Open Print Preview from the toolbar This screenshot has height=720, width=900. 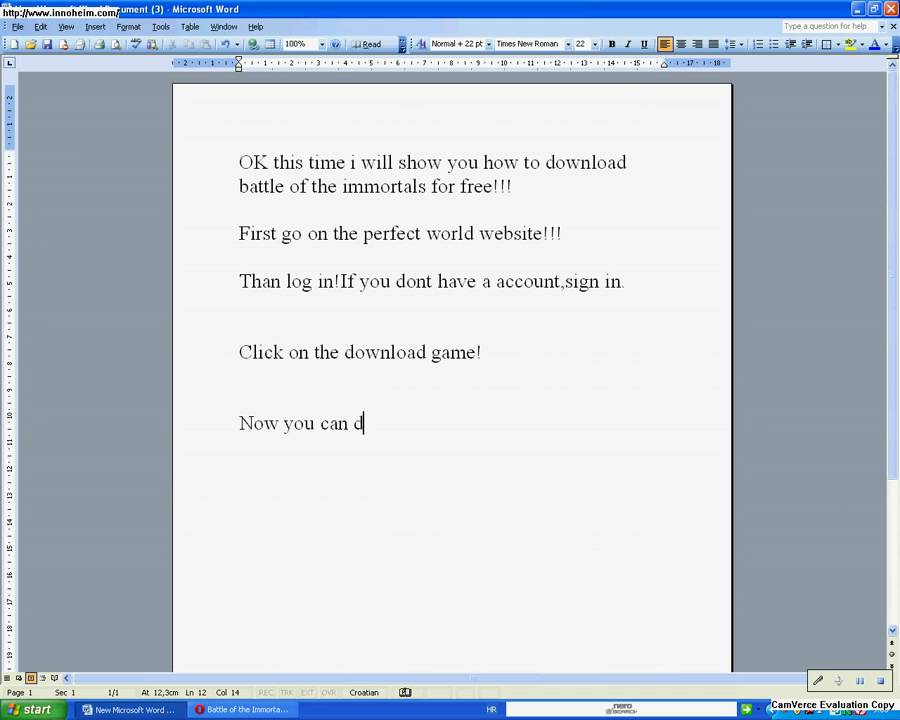(115, 44)
